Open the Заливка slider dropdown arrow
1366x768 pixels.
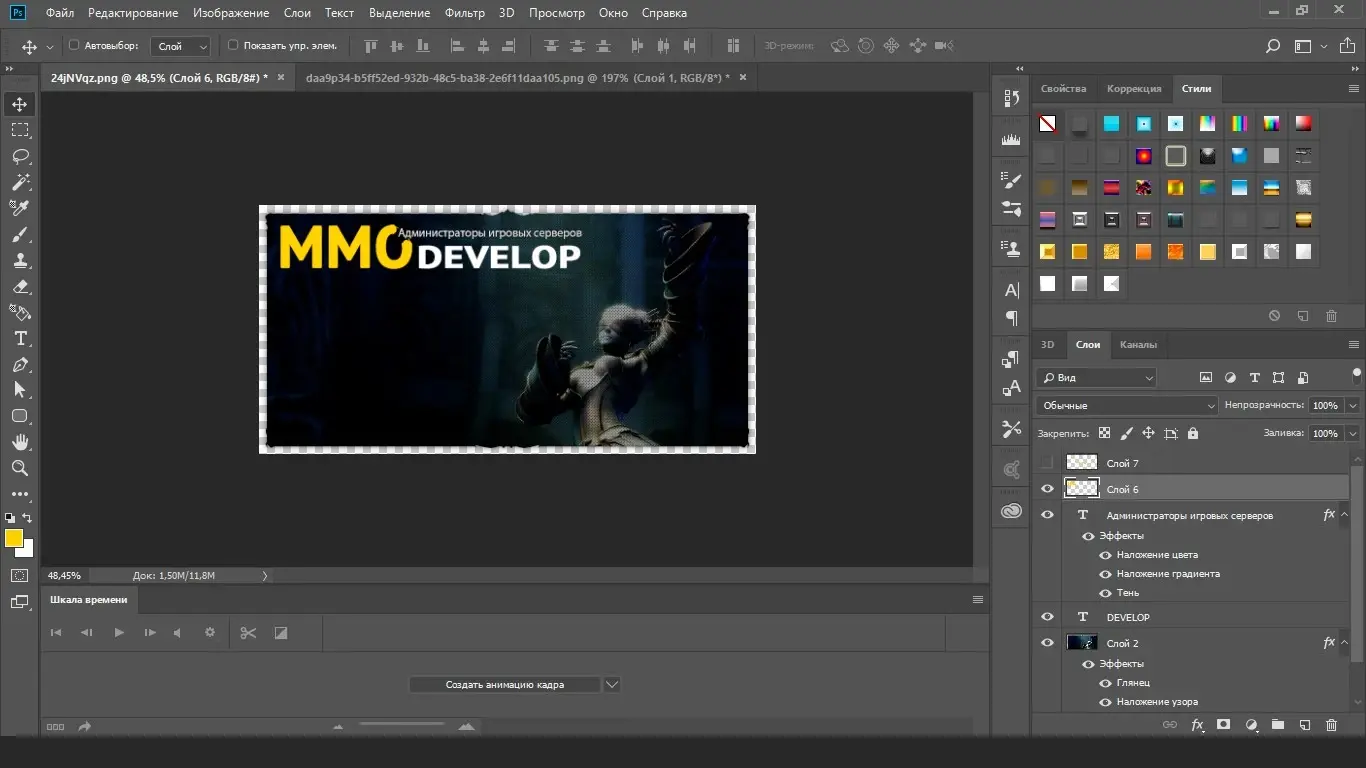point(1353,433)
